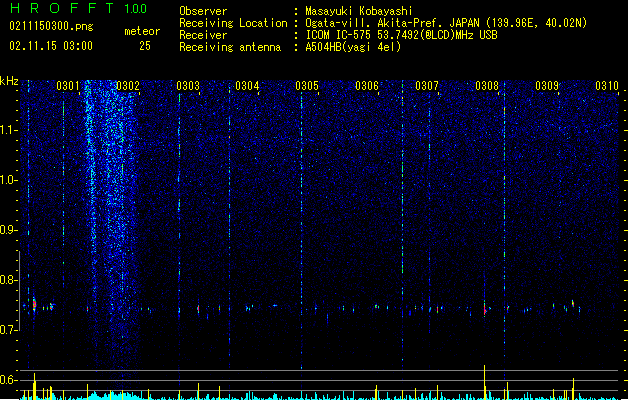Image resolution: width=629 pixels, height=400 pixels.
Task: Click the HROFFT program title
Action: [x=62, y=8]
